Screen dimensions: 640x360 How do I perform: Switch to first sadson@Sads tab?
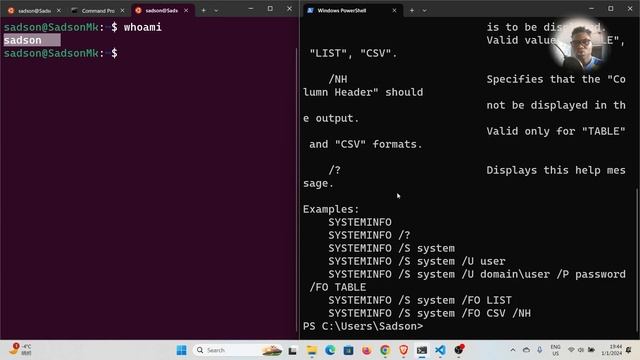coord(34,11)
